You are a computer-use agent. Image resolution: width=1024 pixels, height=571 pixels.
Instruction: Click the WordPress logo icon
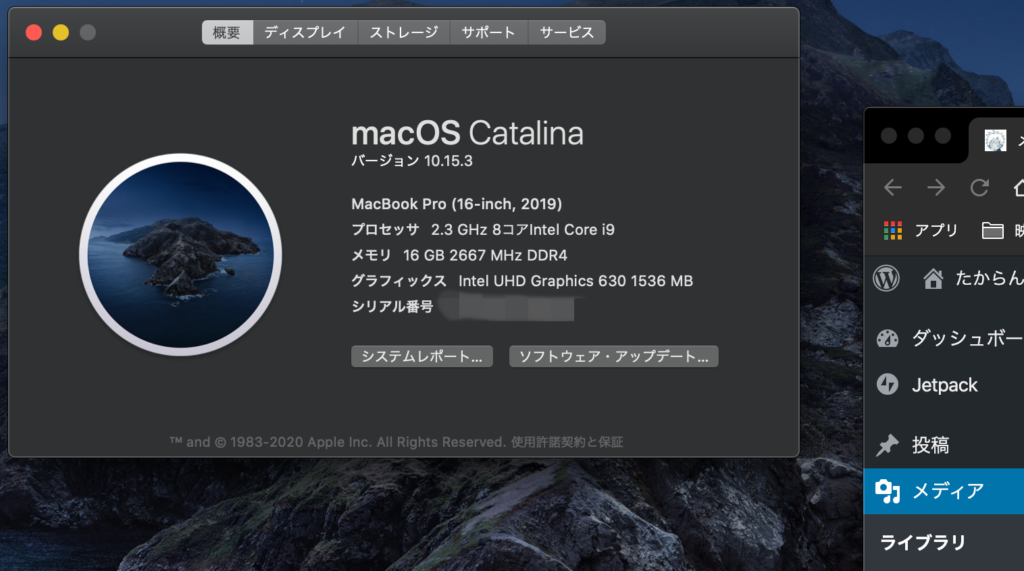coord(886,278)
